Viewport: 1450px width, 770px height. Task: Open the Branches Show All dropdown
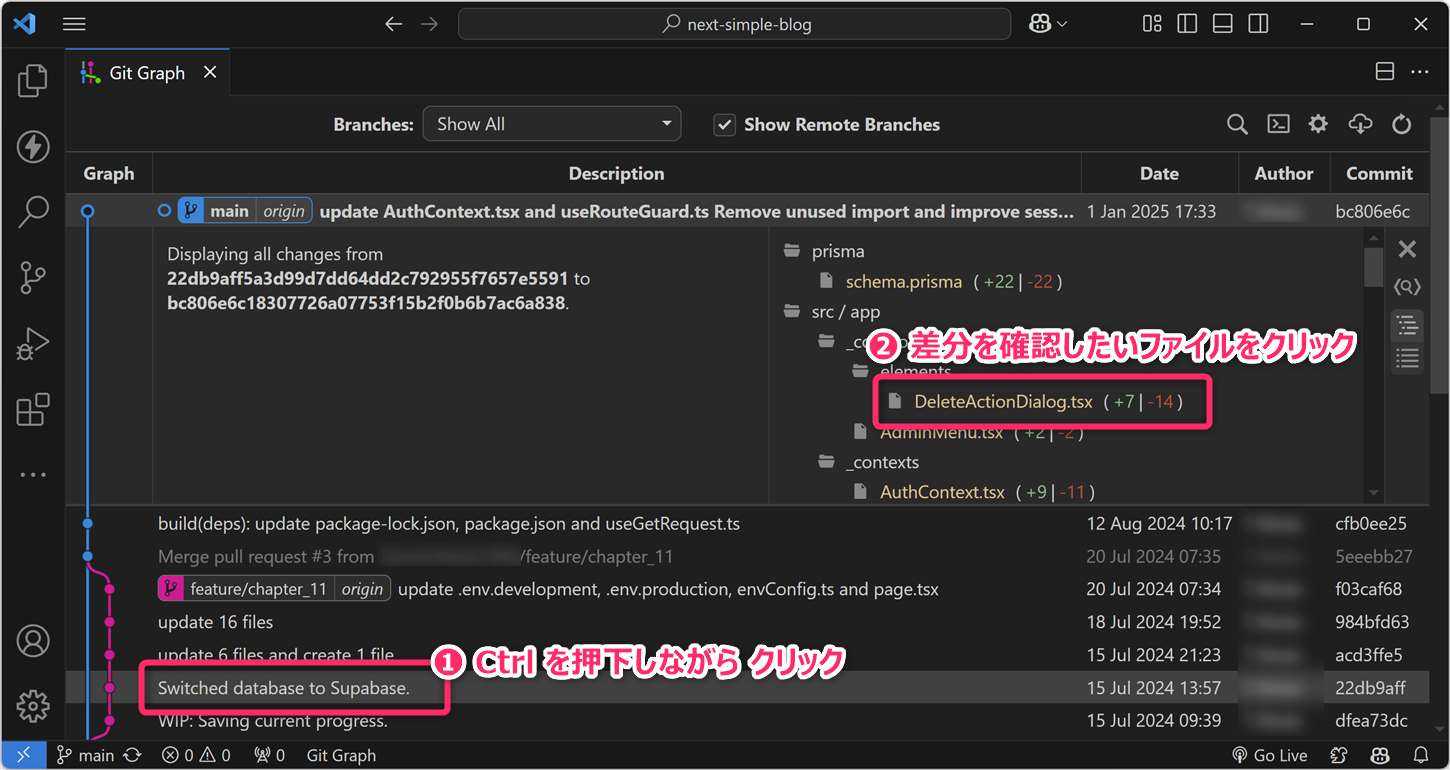point(552,124)
